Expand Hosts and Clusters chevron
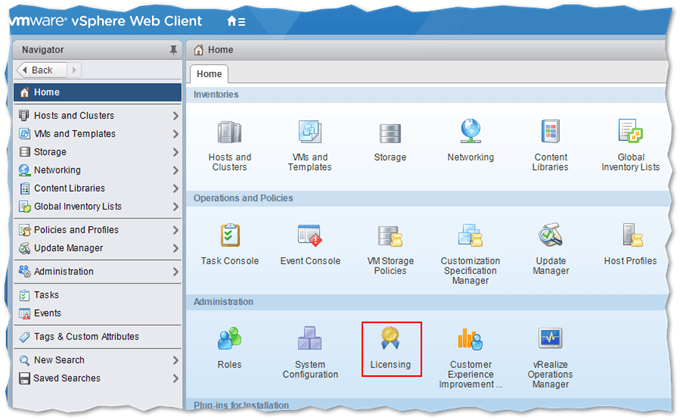This screenshot has width=680, height=420. pos(175,116)
